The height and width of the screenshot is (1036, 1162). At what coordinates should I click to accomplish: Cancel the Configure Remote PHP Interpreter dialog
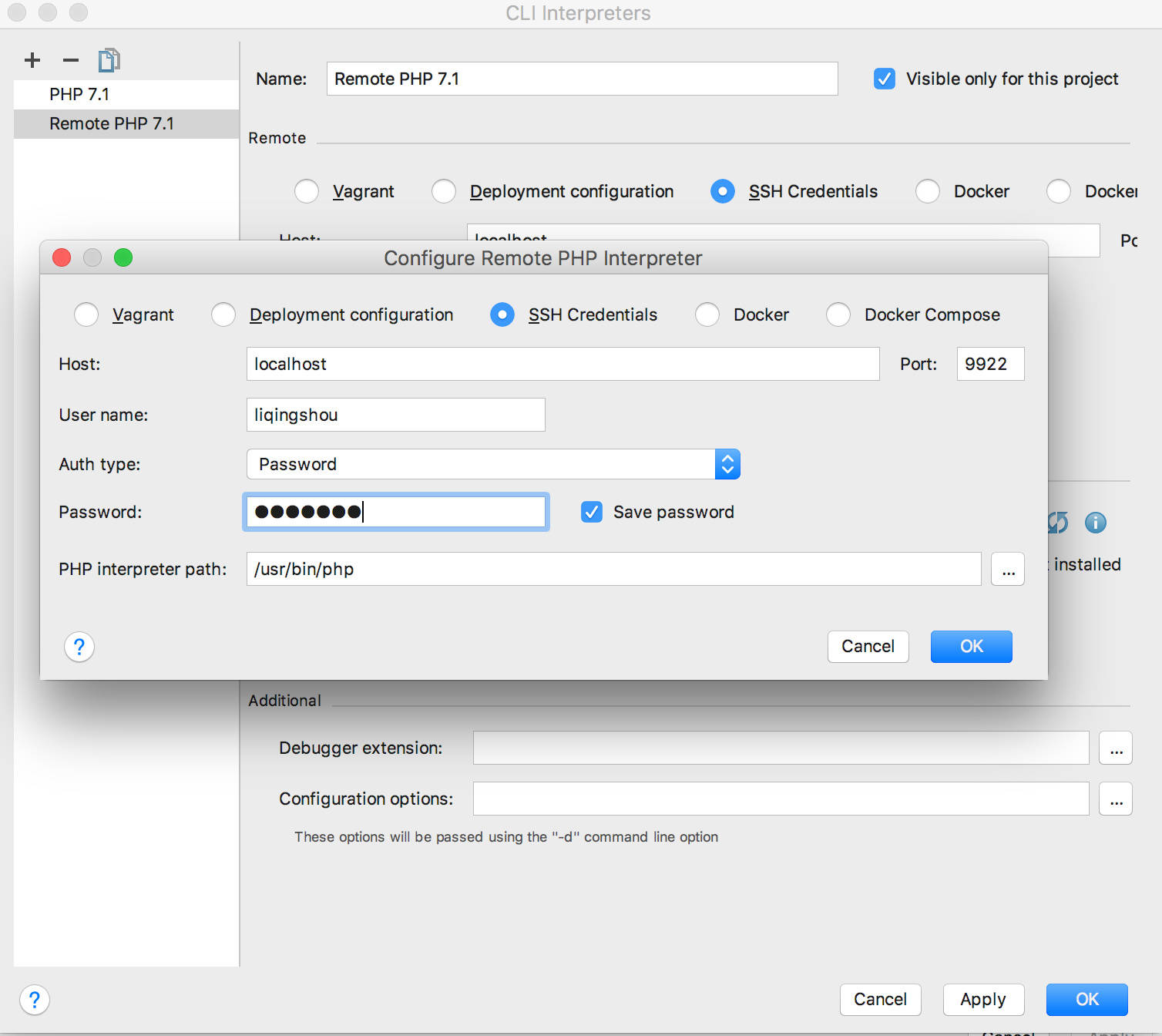click(x=868, y=646)
